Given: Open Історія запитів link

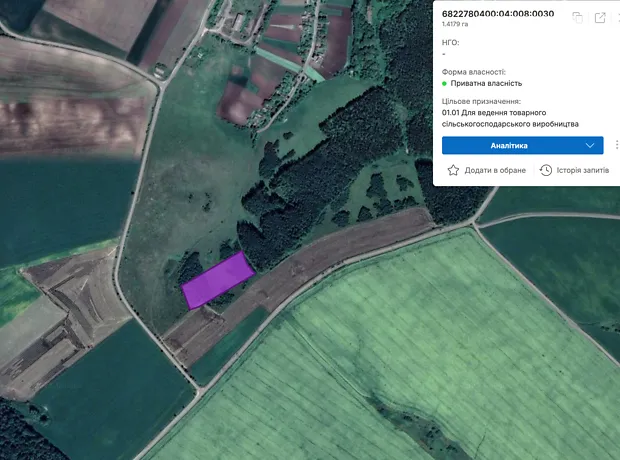Looking at the screenshot, I should coord(583,171).
